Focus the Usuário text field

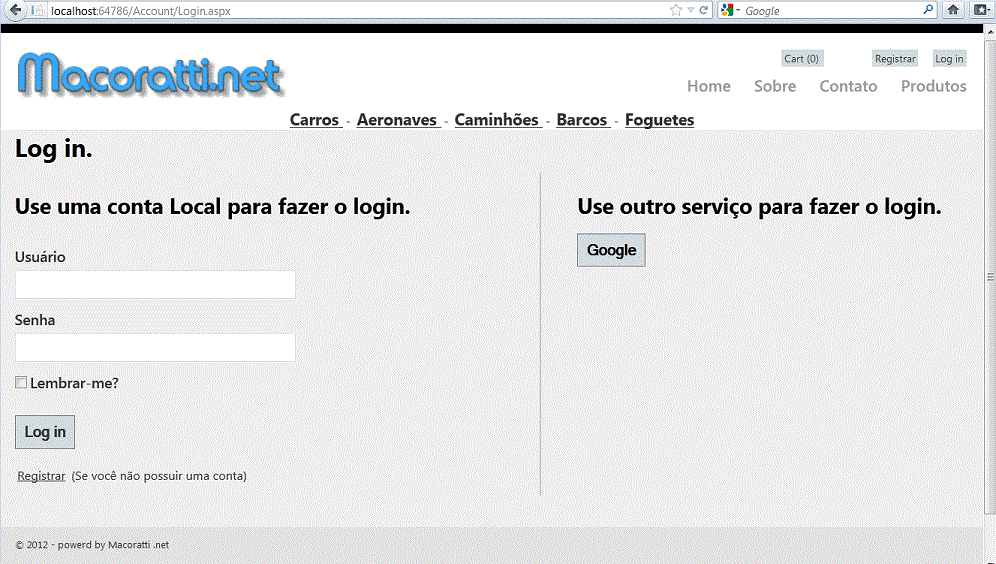[155, 284]
